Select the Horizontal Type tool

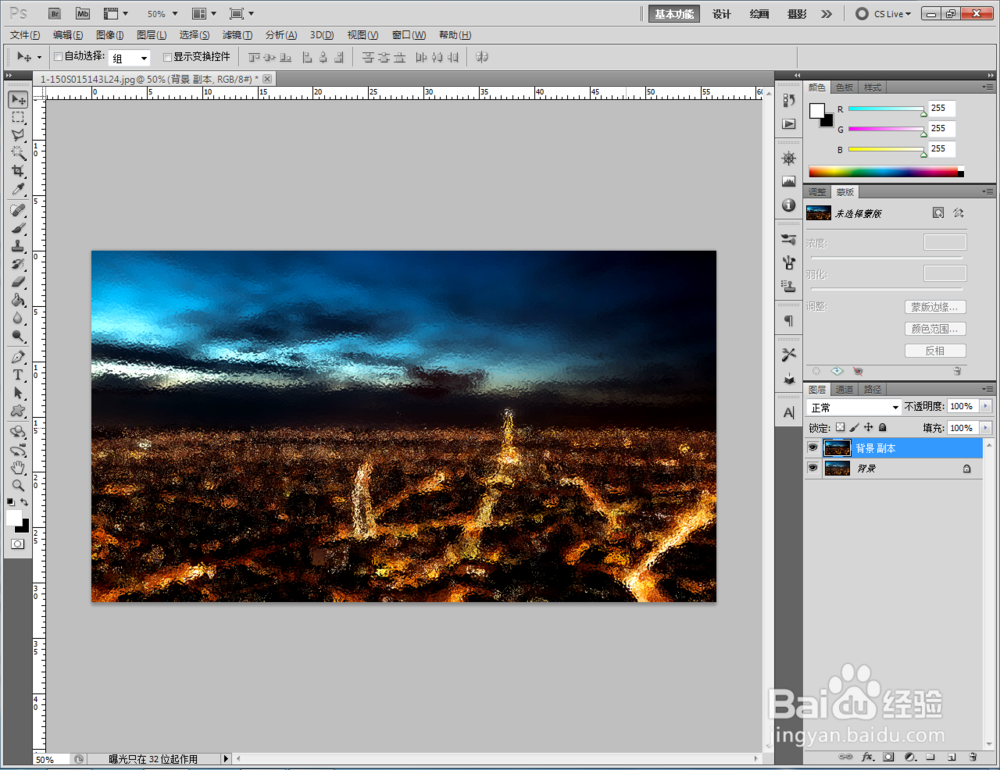tap(18, 375)
